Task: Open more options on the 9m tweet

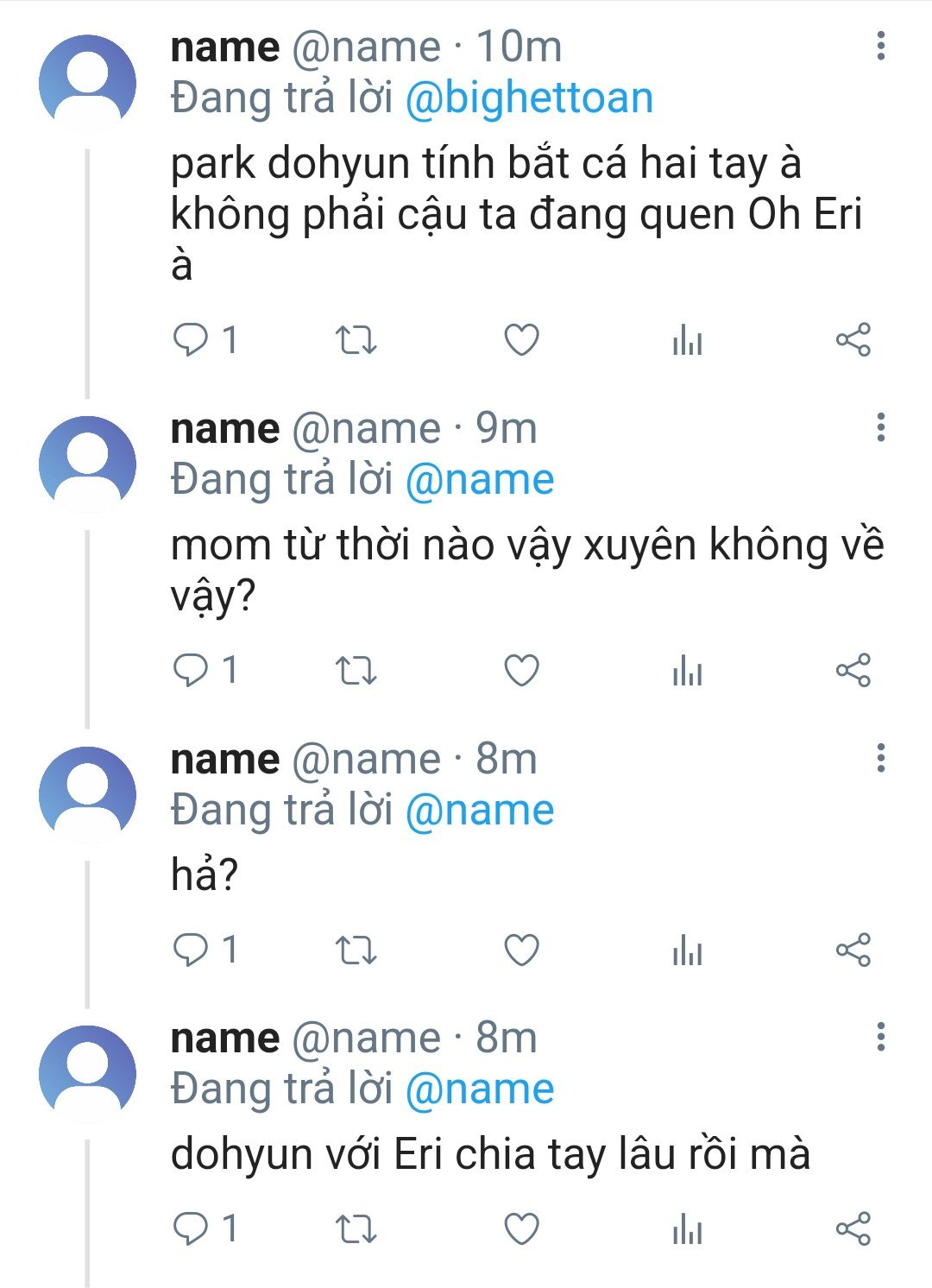Action: pos(880,427)
